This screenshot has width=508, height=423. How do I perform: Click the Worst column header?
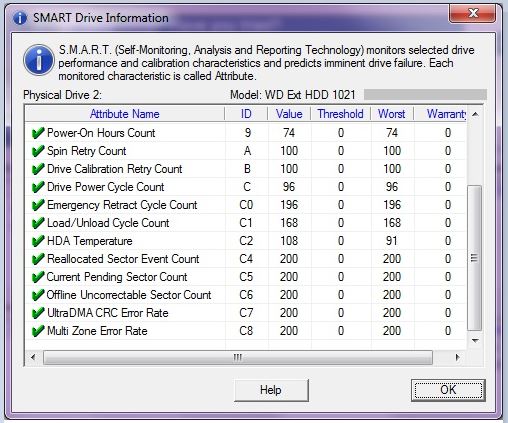point(392,114)
